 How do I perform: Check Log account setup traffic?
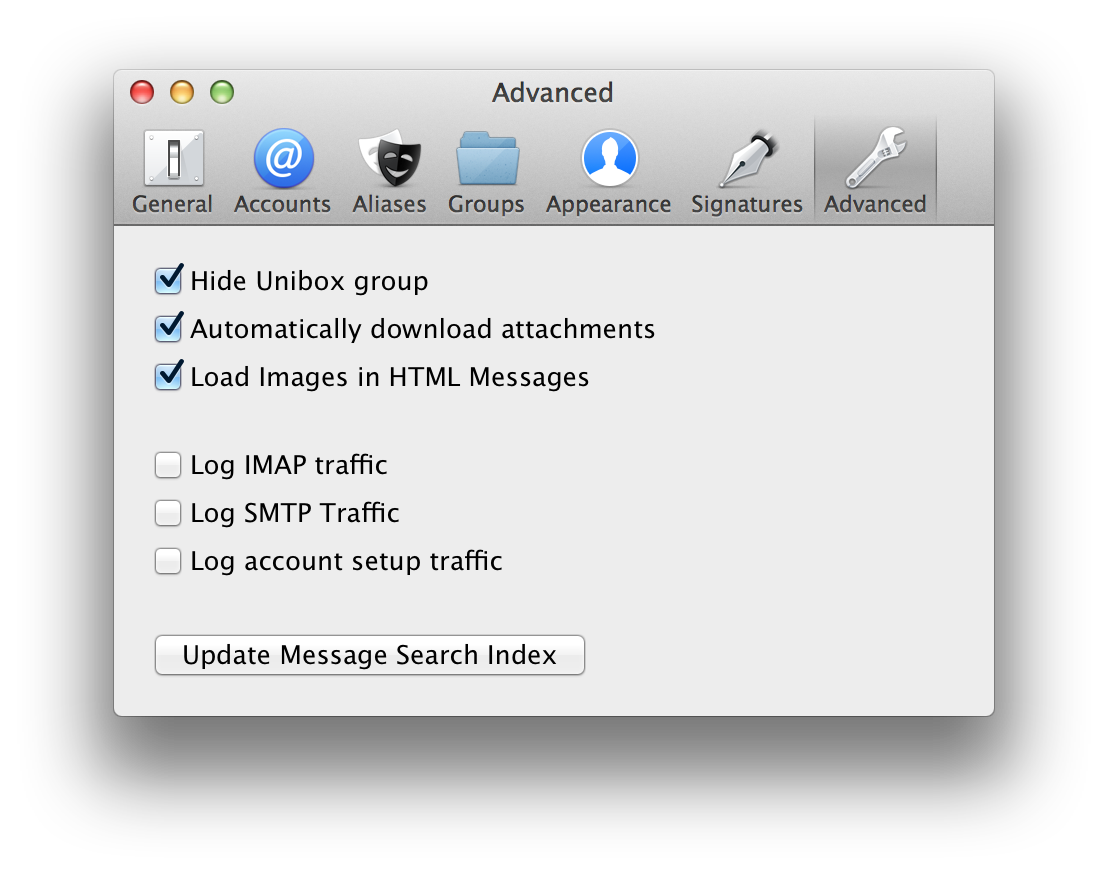(168, 561)
